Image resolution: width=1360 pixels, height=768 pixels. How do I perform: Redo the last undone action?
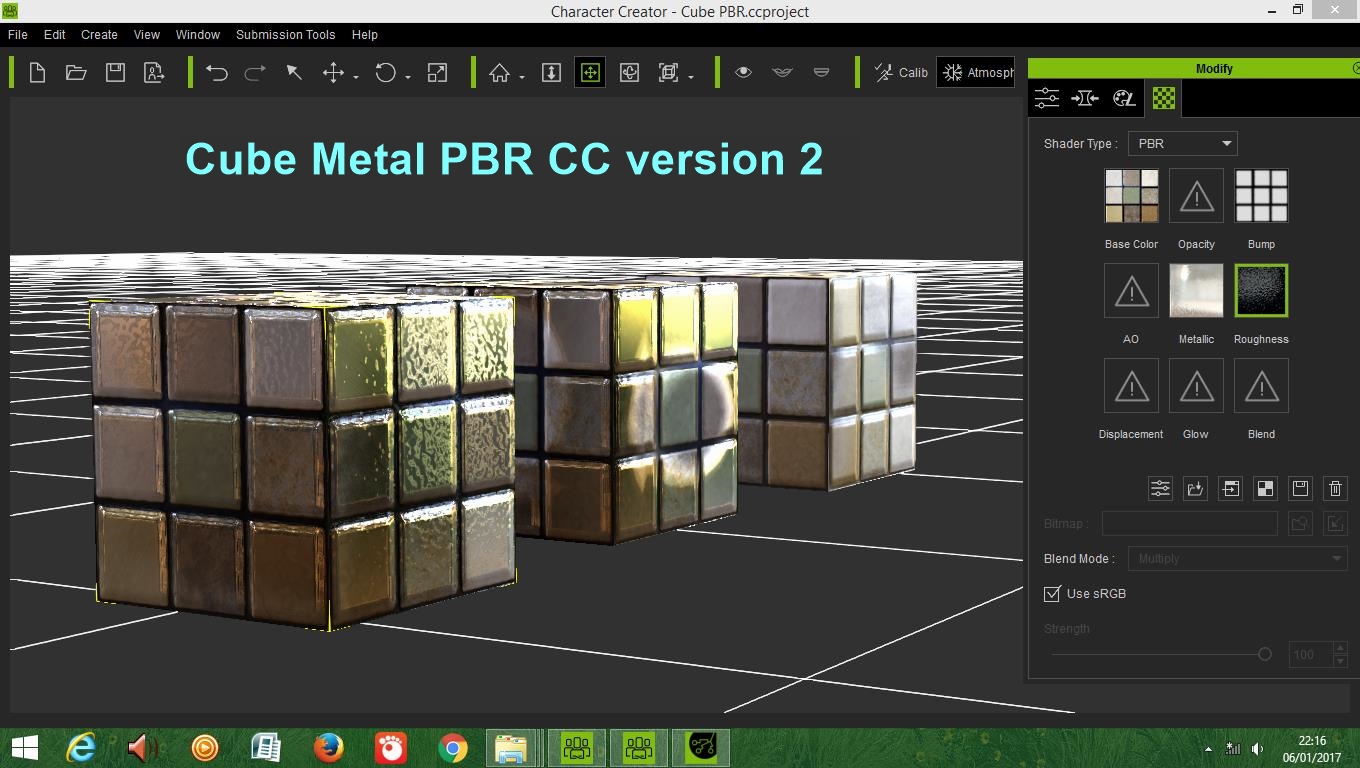point(255,72)
